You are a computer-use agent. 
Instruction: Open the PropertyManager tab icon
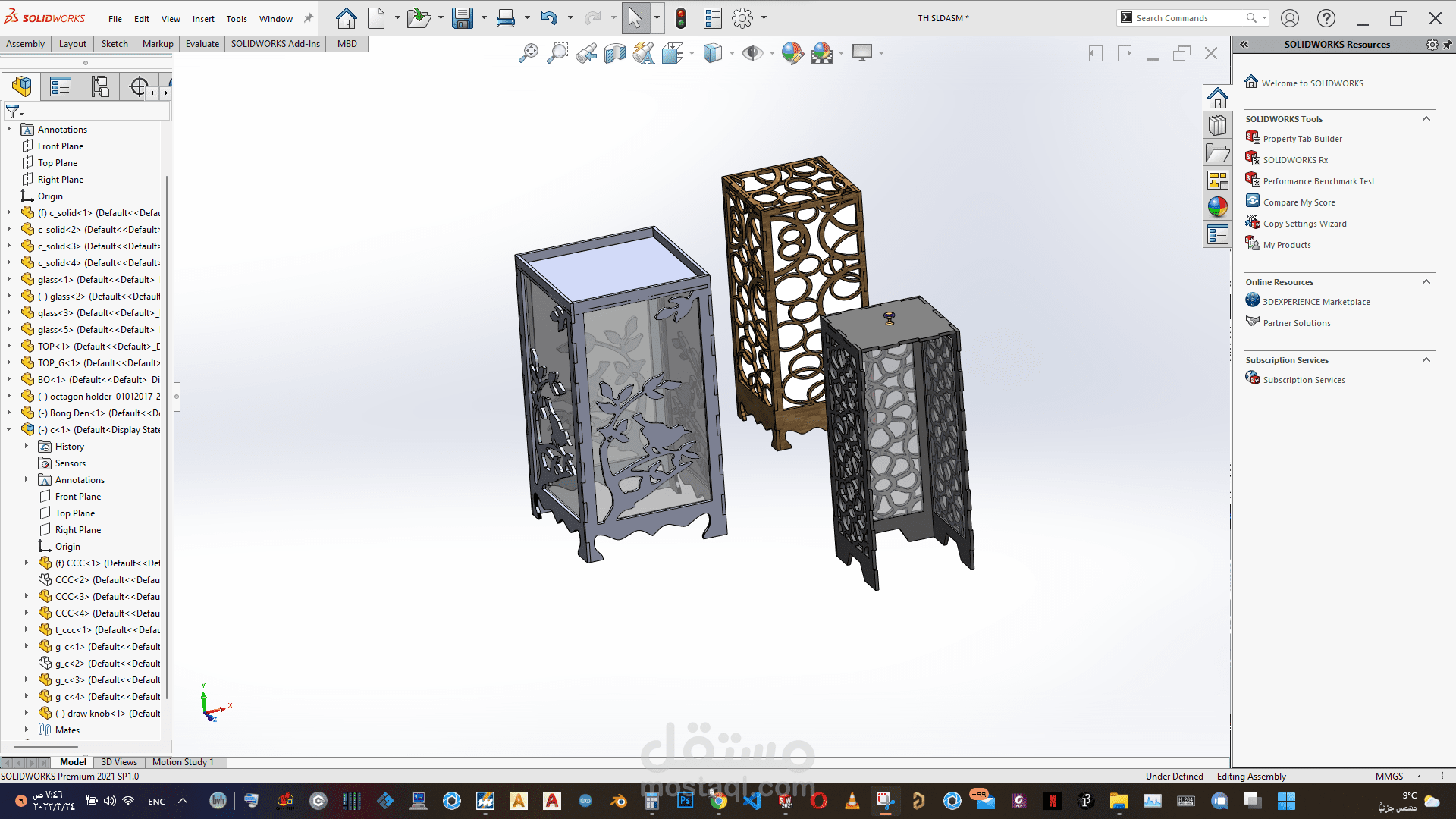pyautogui.click(x=61, y=86)
